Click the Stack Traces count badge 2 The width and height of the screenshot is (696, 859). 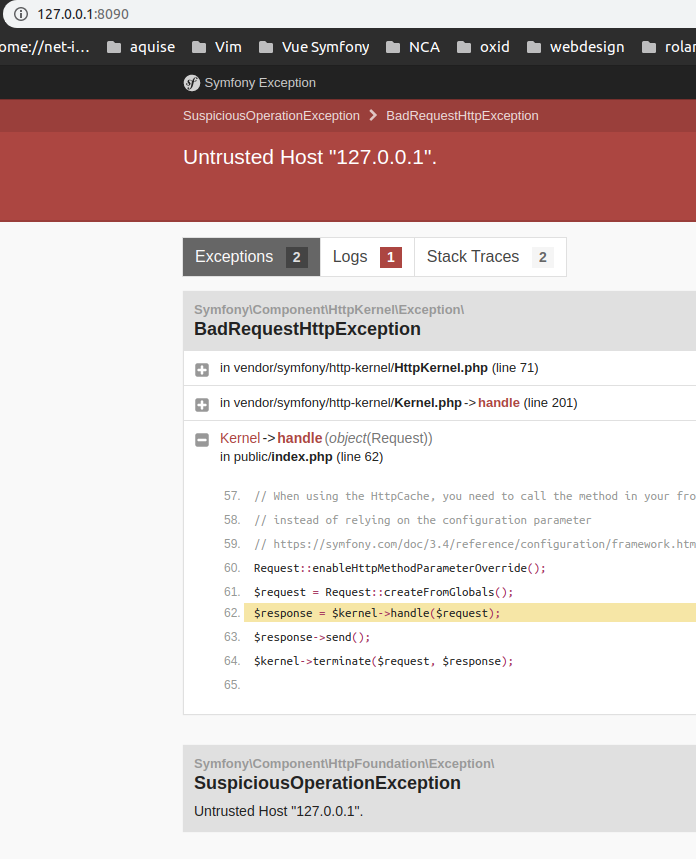pos(543,257)
